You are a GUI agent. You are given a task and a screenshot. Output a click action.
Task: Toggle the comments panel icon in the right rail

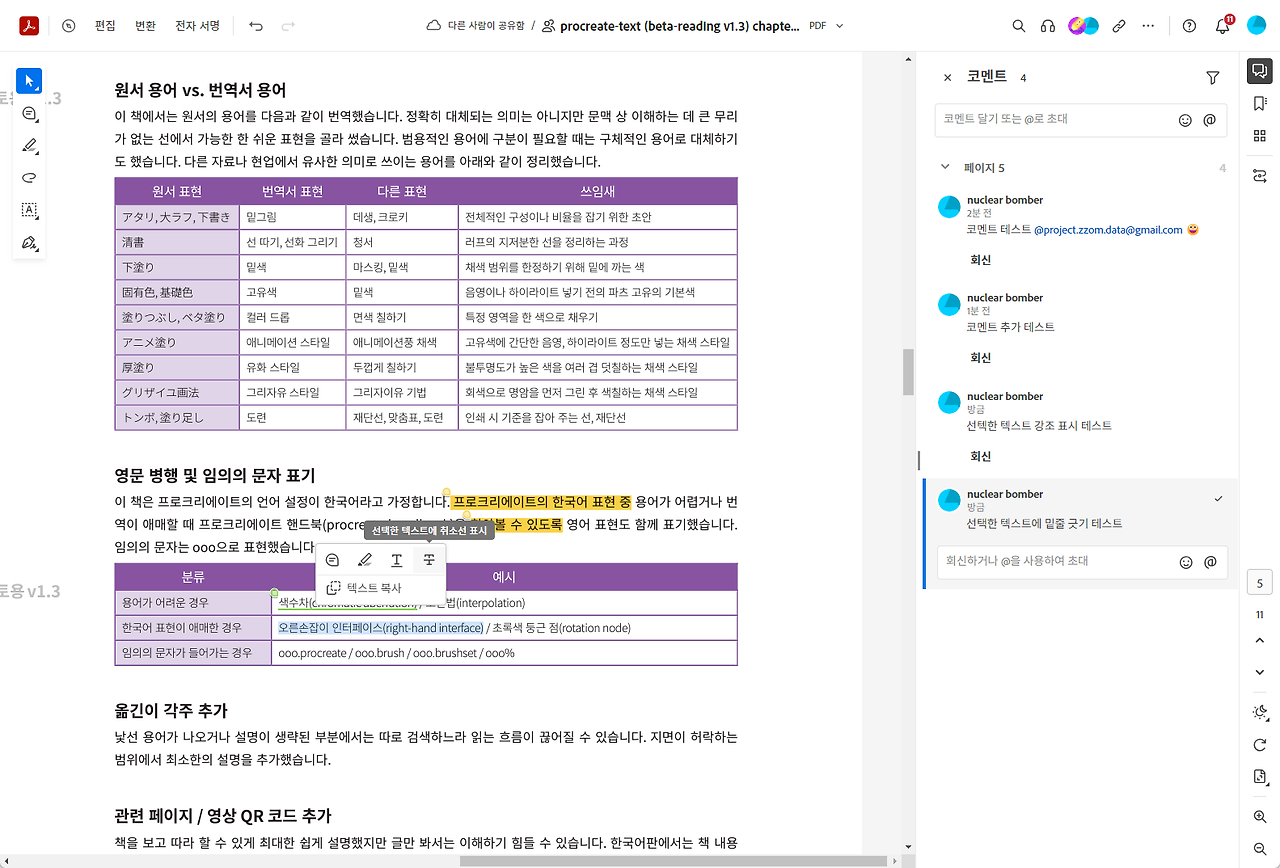click(1259, 71)
